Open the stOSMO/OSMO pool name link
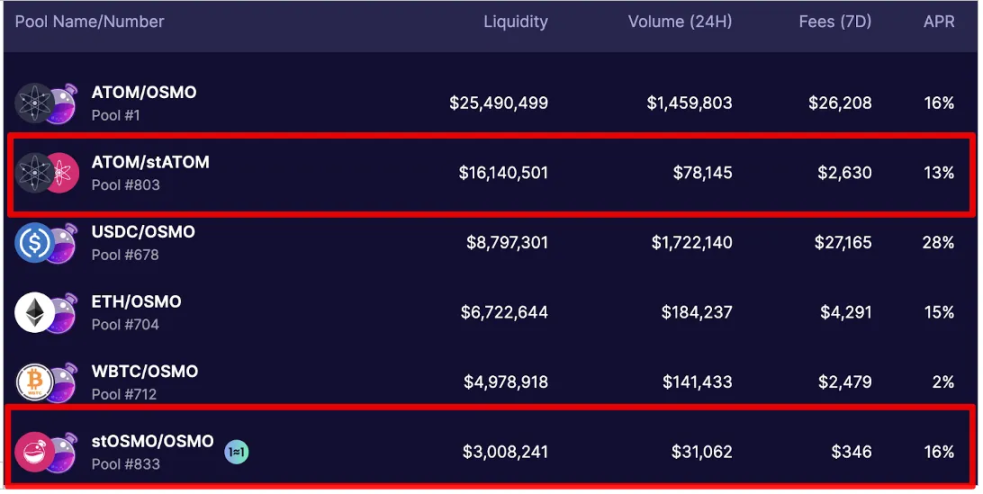Screen dimensions: 983x494 153,441
